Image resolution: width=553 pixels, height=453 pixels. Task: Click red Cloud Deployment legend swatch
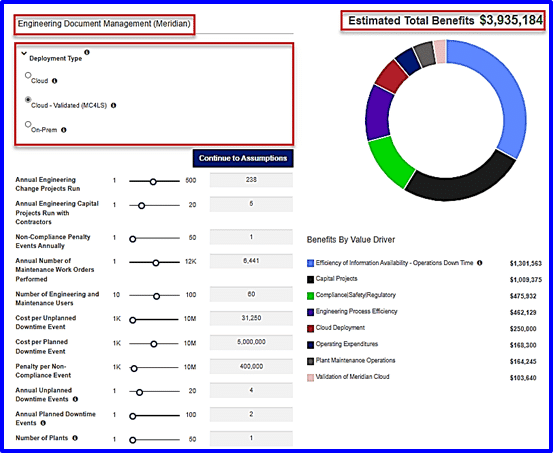pos(310,328)
